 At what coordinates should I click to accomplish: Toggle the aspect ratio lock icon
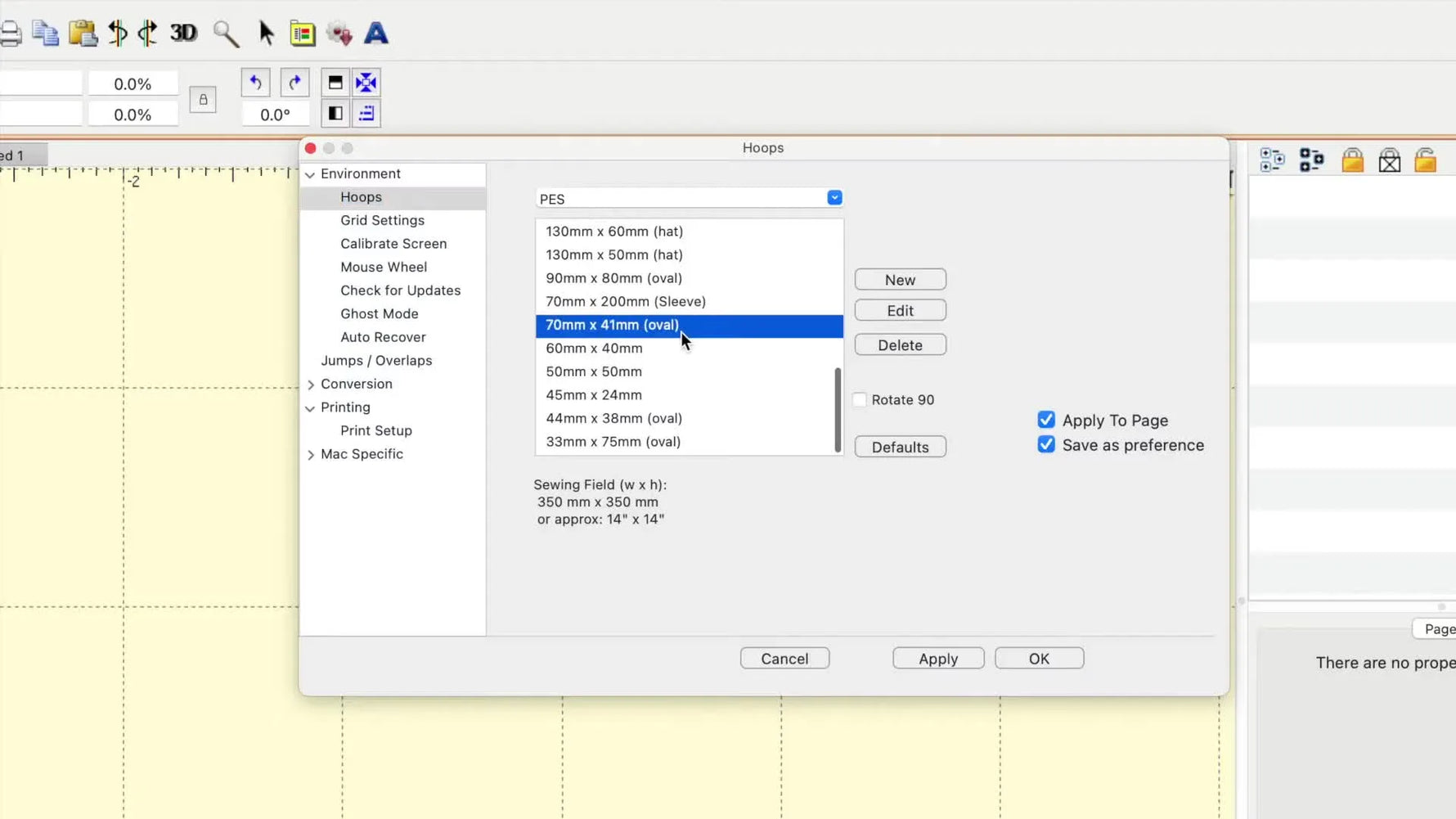(203, 100)
